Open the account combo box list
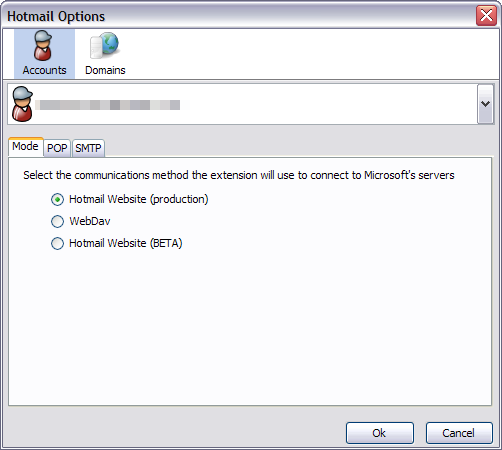Viewport: 502px width, 450px height. pos(251,104)
